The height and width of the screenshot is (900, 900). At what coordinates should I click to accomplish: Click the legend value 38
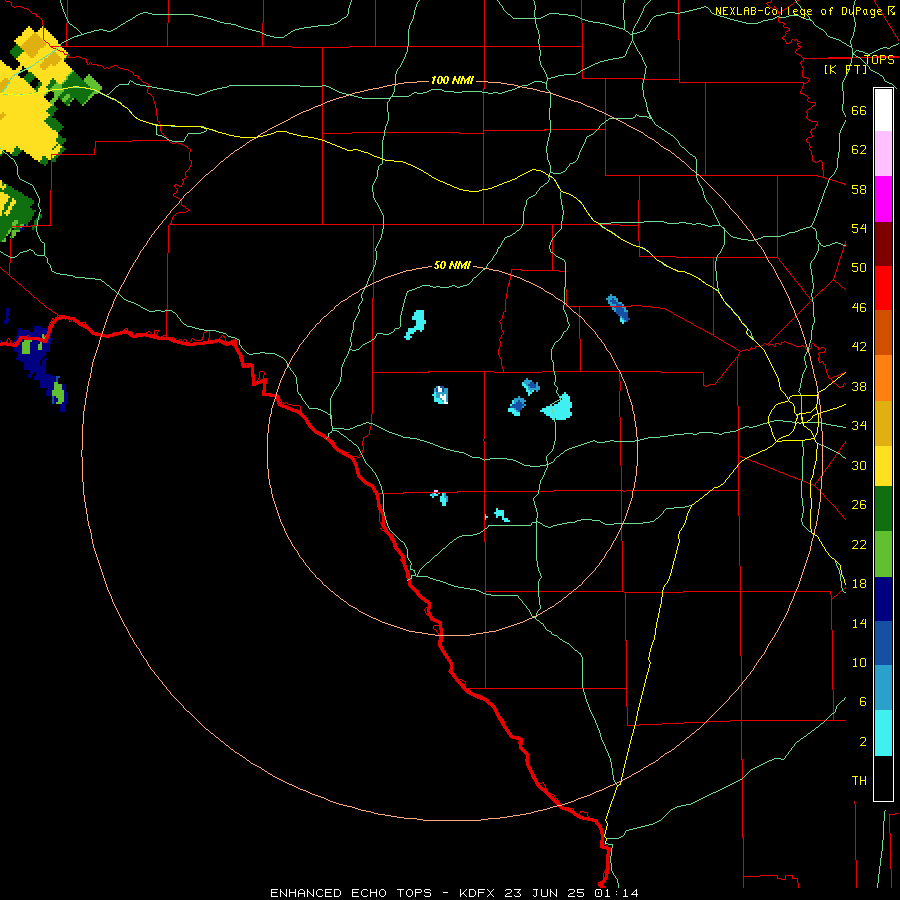coord(859,386)
